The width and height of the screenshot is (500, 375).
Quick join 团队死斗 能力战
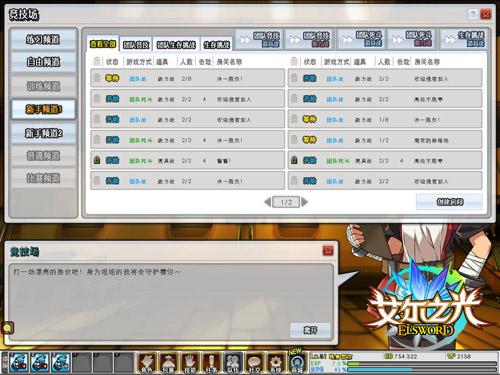(x=412, y=39)
